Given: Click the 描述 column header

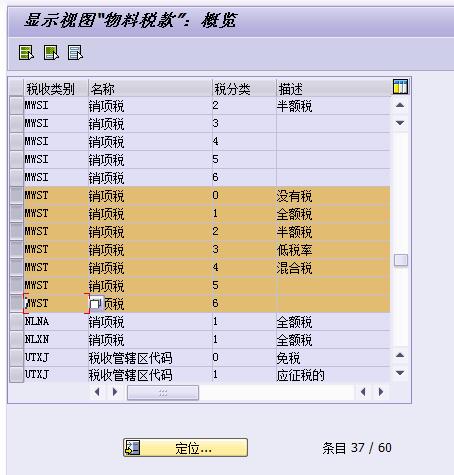Looking at the screenshot, I should click(x=333, y=89).
